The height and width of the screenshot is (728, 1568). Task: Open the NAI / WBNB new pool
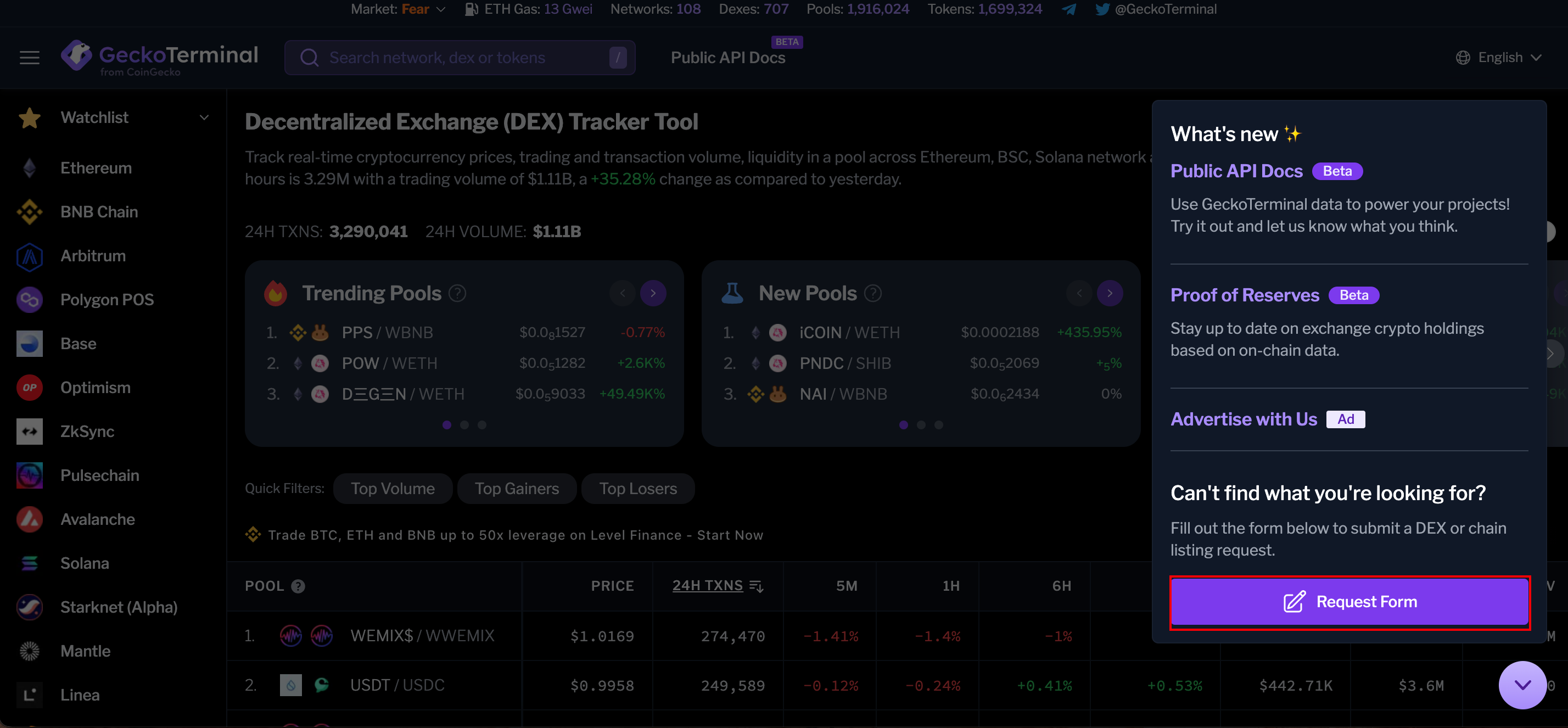pos(921,394)
